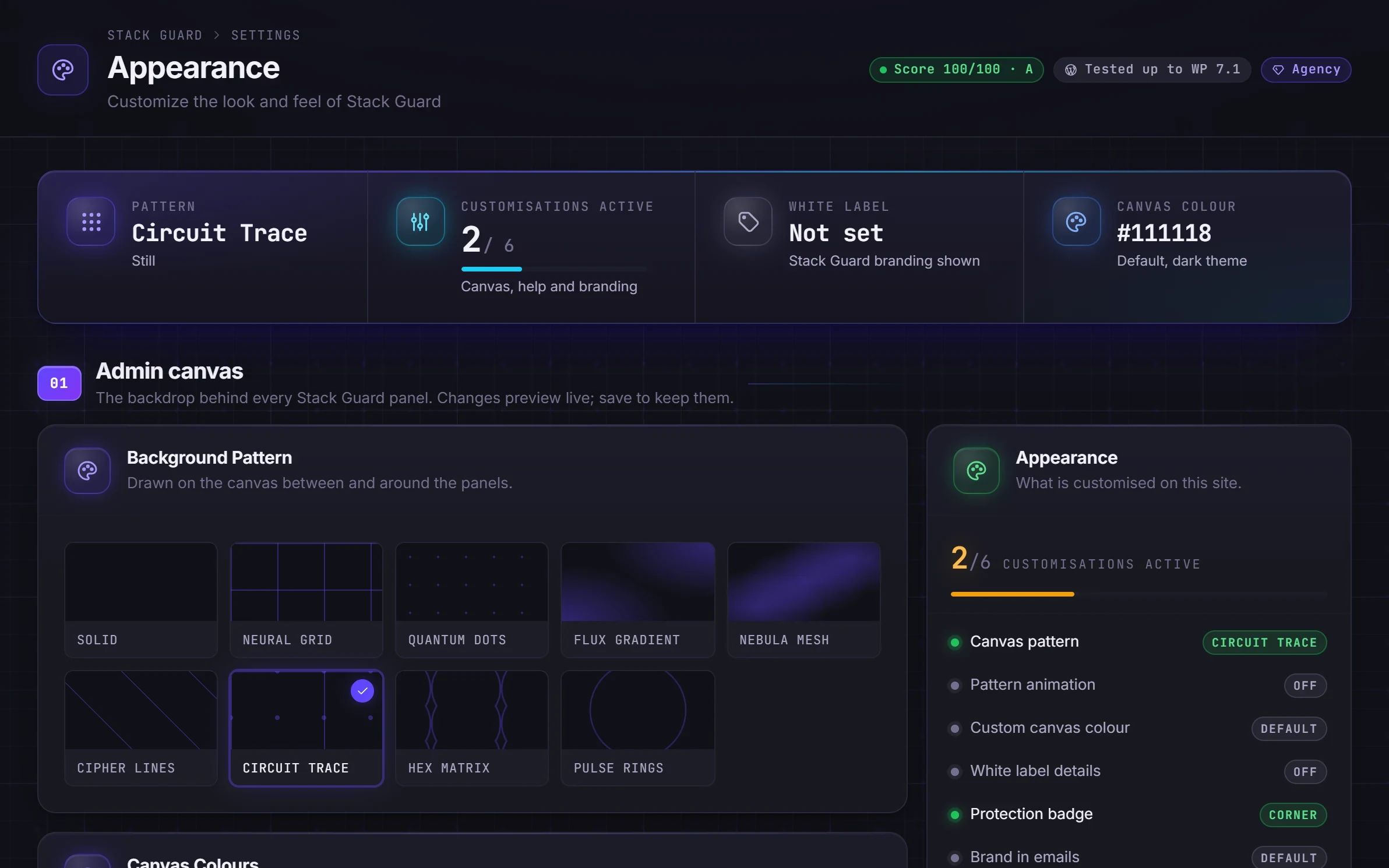1389x868 pixels.
Task: Click the orange customisations progress bar
Action: click(x=1013, y=594)
